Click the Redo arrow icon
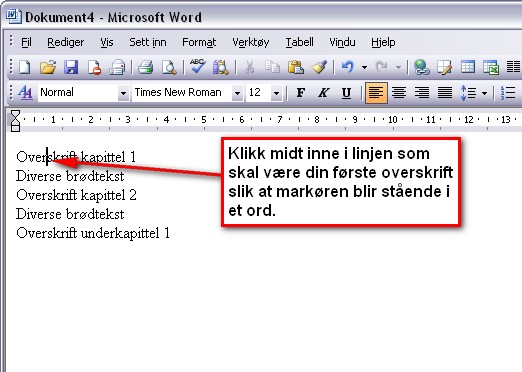522x372 pixels. pos(381,67)
